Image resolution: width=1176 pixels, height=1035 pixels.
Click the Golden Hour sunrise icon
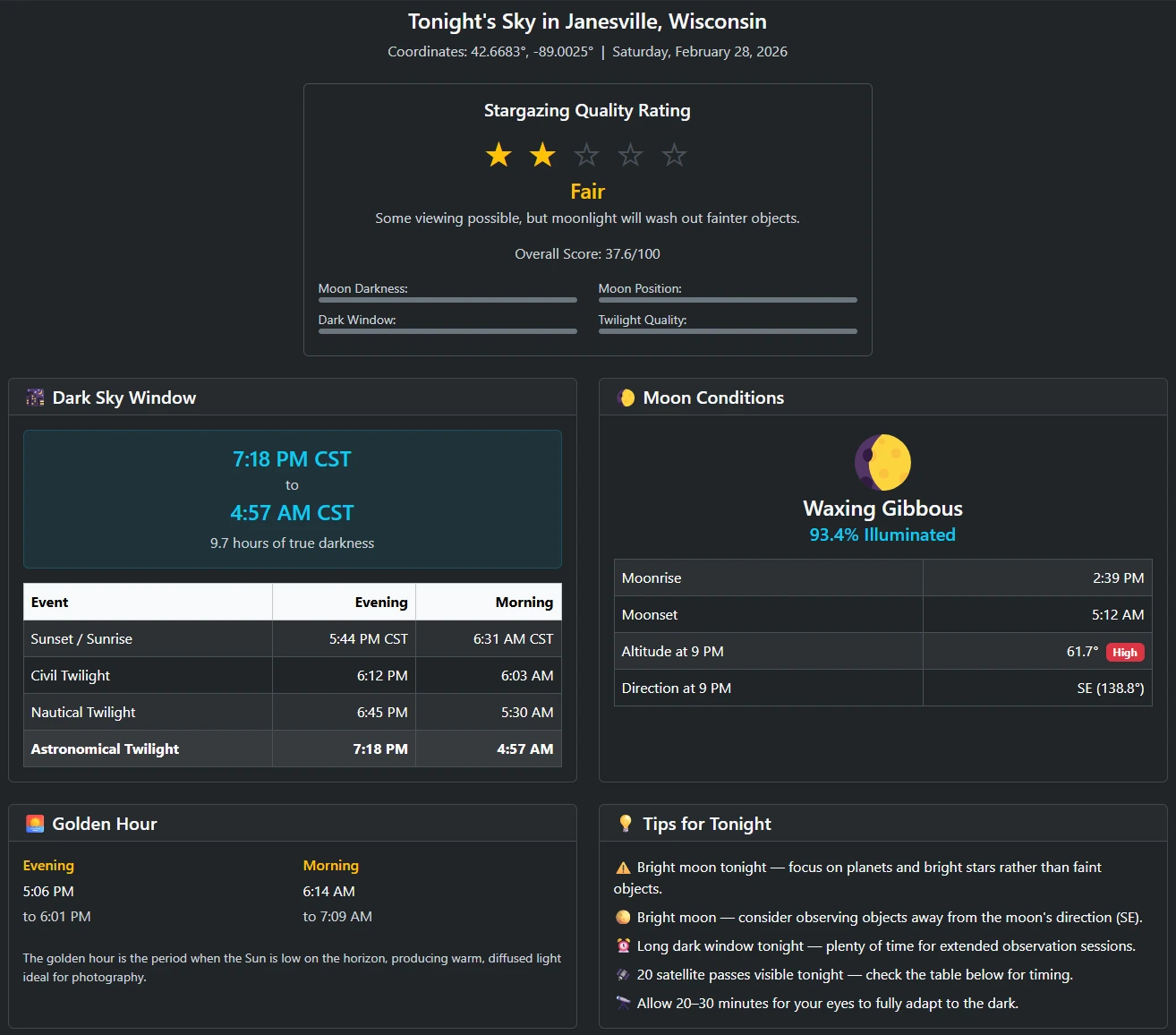click(x=35, y=825)
